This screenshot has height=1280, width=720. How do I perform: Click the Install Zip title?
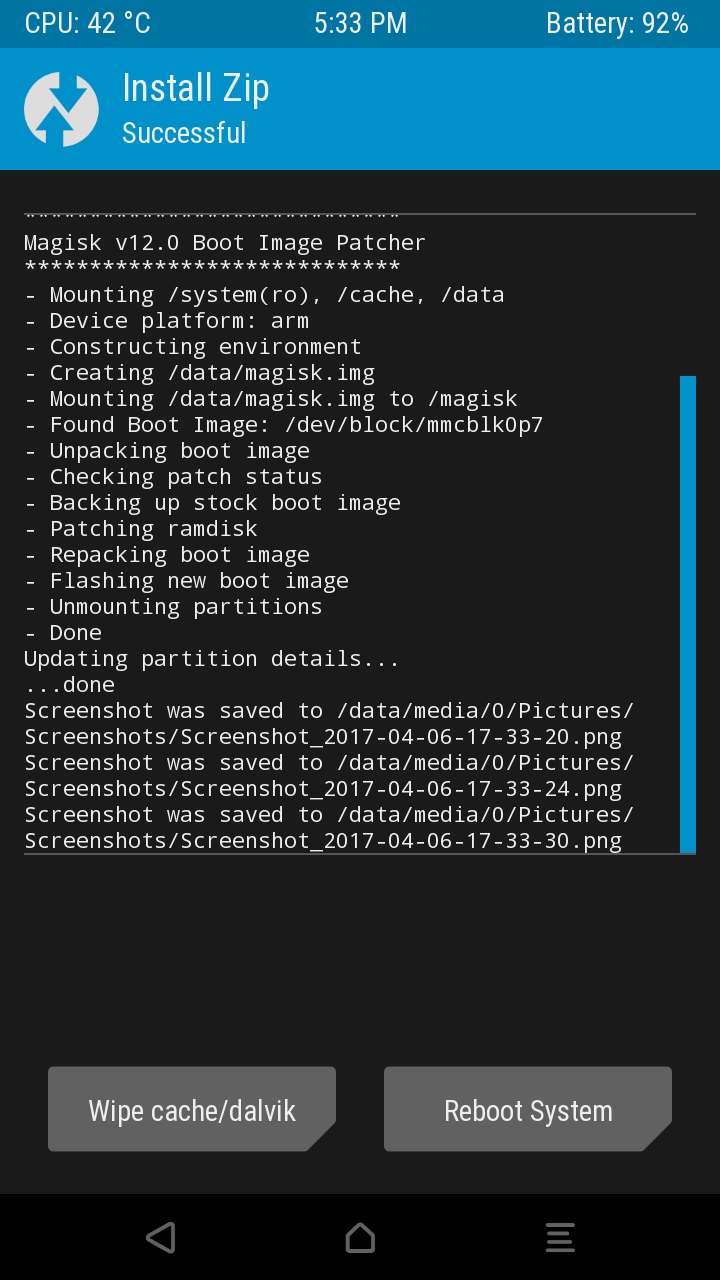tap(196, 89)
